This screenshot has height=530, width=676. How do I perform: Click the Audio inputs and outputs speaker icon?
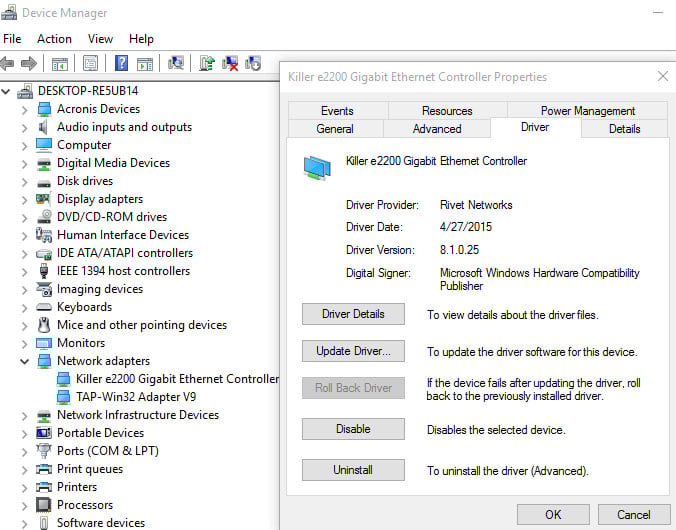(x=44, y=127)
